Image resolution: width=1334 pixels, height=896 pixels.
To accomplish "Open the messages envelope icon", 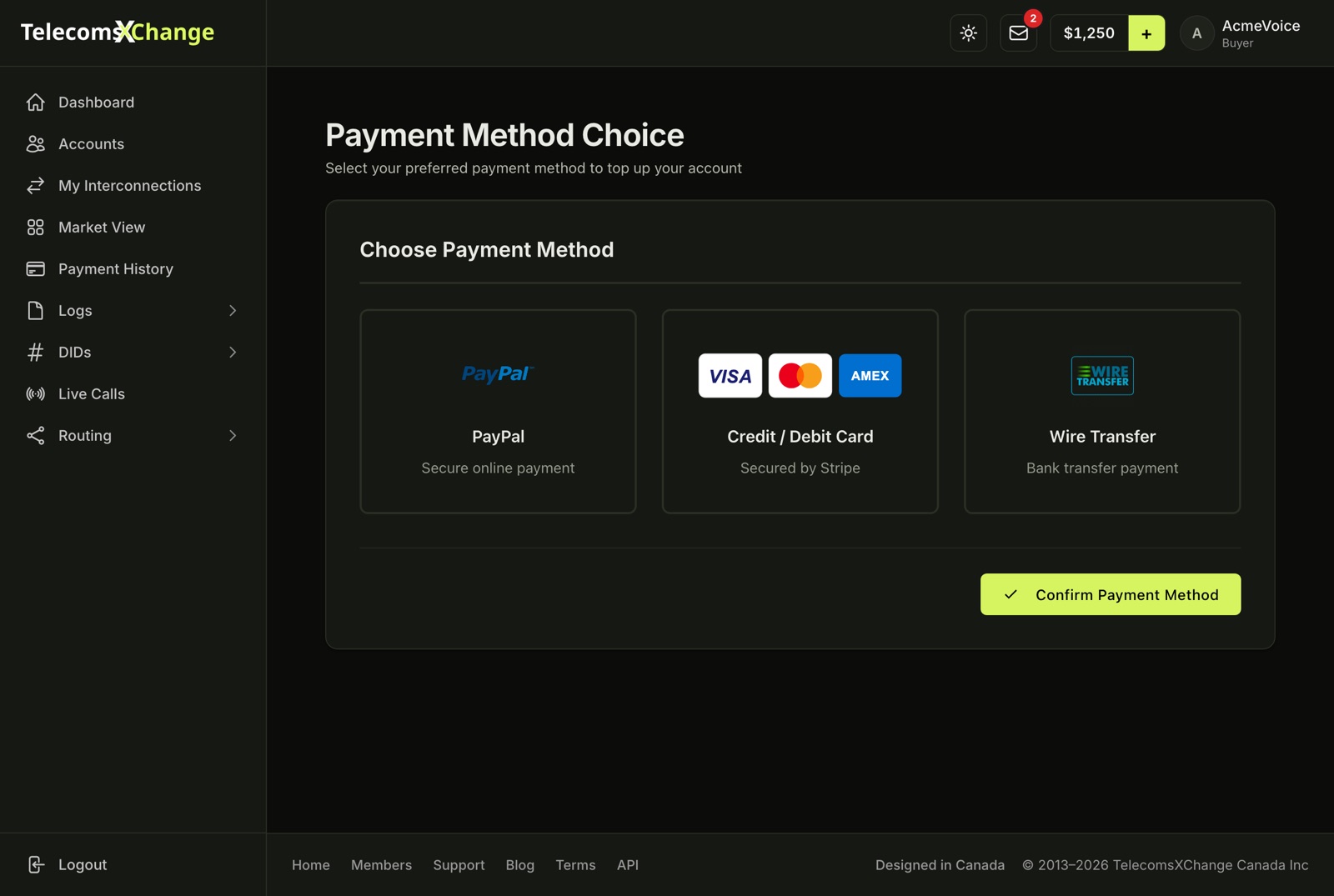I will pyautogui.click(x=1018, y=33).
